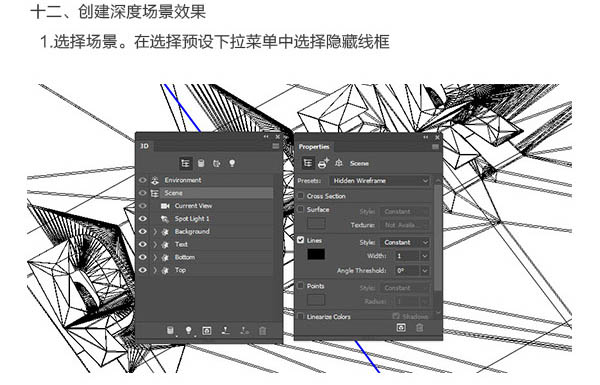The height and width of the screenshot is (385, 600).
Task: Enable Linearize Colors checkbox
Action: click(301, 316)
